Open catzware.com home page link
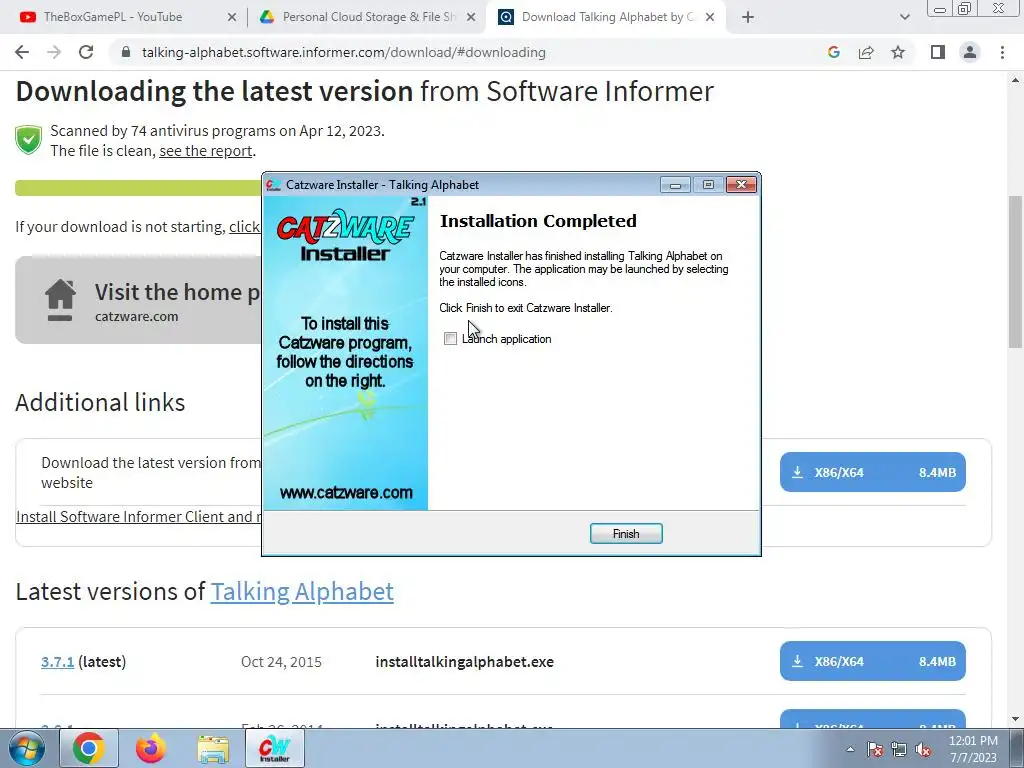This screenshot has width=1024, height=768. tap(136, 317)
